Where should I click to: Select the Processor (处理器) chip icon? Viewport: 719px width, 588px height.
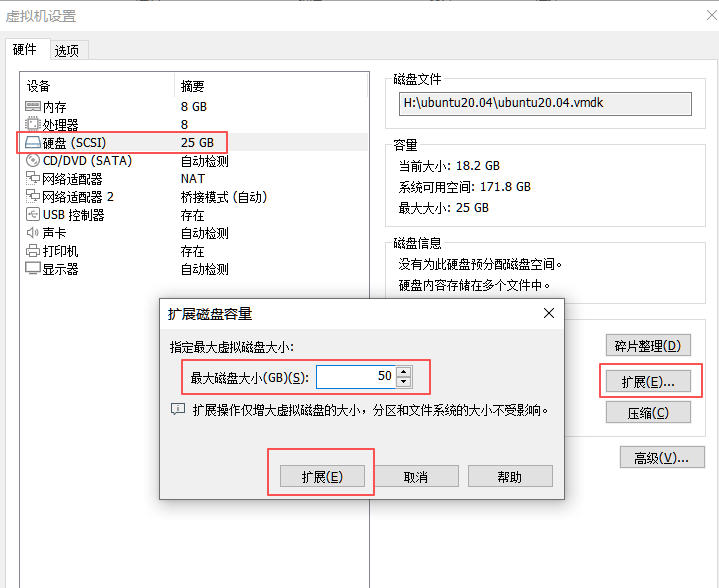pos(32,124)
